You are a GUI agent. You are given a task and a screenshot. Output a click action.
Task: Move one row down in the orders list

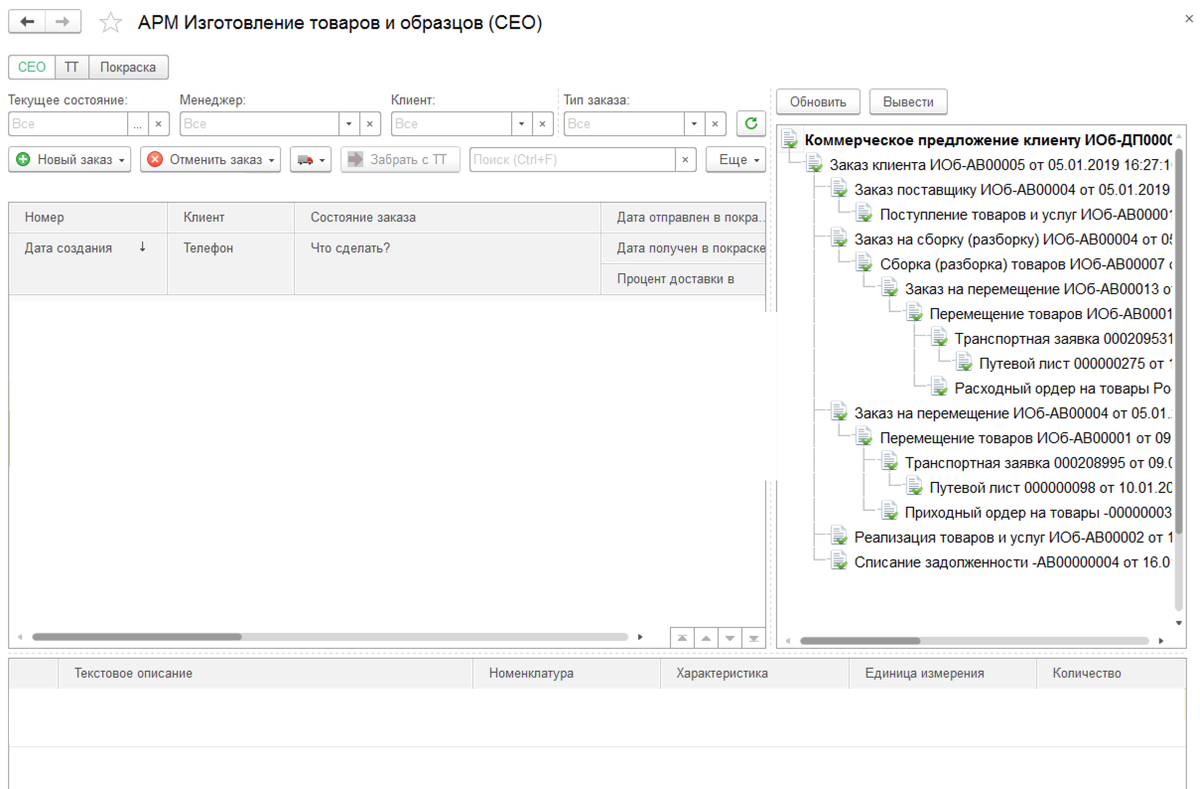click(x=730, y=638)
